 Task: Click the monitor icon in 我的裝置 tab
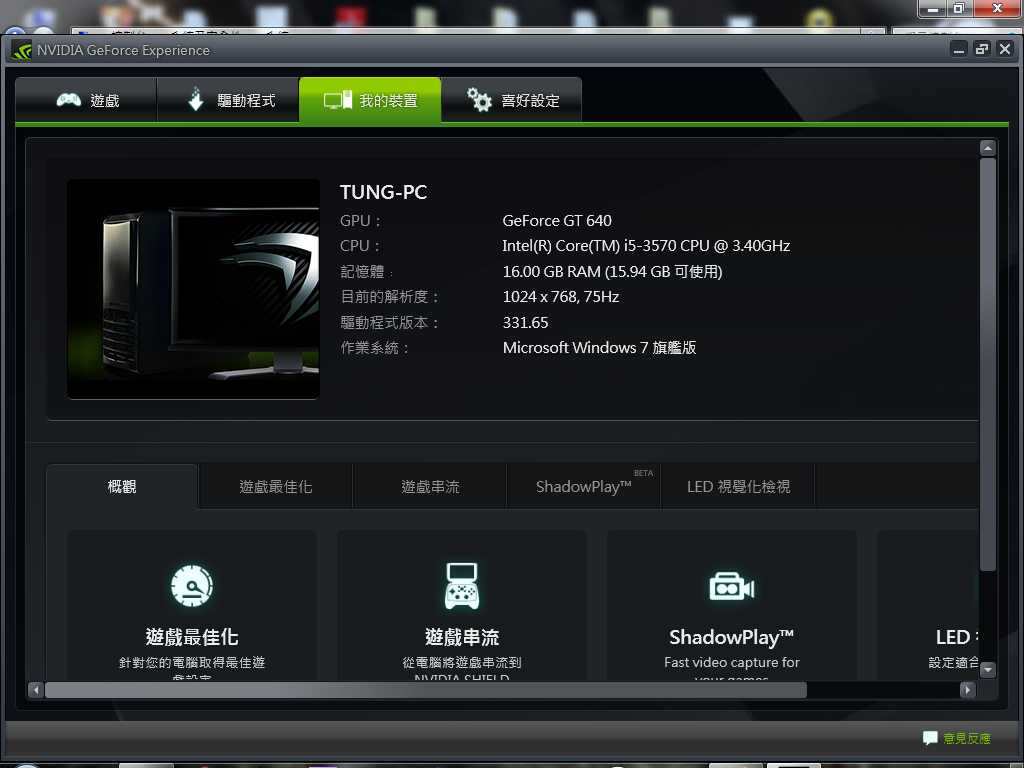(x=338, y=100)
